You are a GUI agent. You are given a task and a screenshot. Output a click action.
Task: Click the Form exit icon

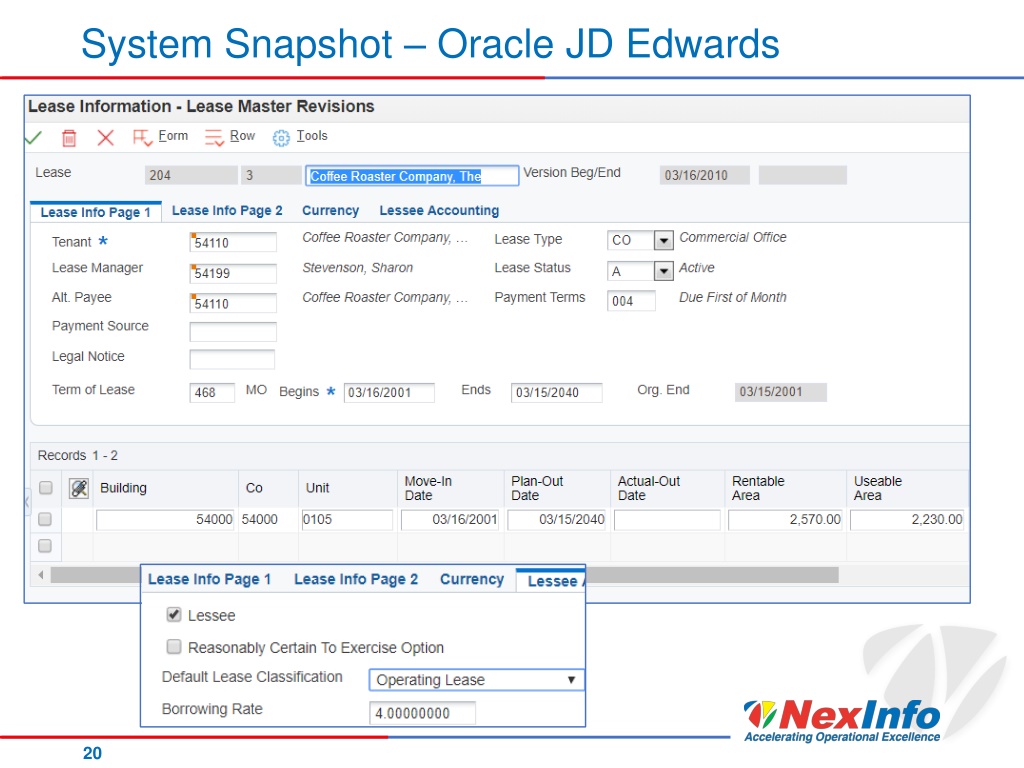point(142,138)
